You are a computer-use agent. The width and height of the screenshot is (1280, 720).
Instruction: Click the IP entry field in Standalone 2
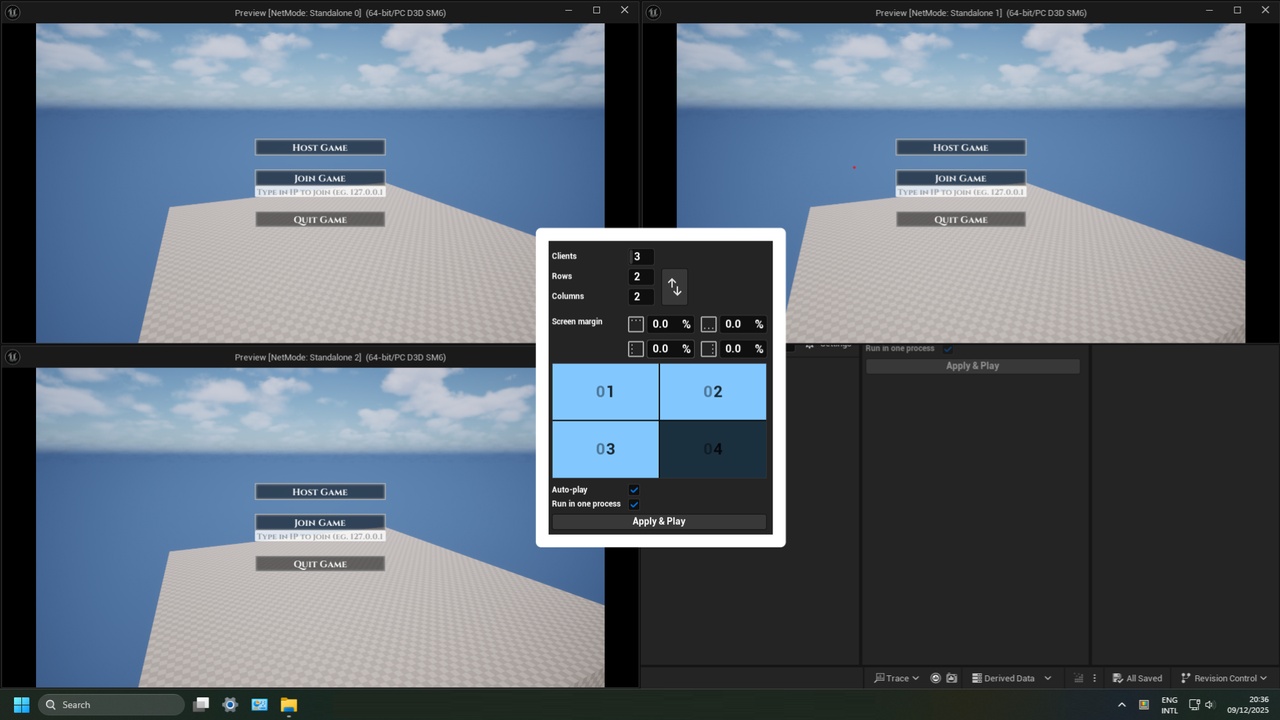tap(320, 536)
